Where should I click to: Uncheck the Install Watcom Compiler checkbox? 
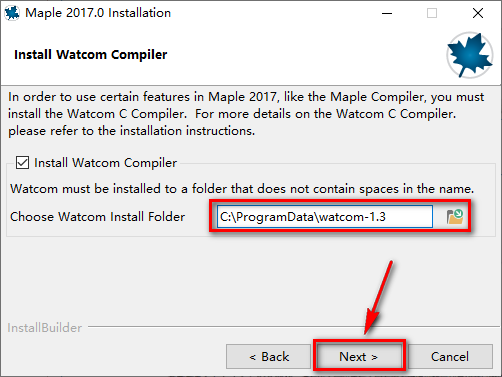coord(22,163)
